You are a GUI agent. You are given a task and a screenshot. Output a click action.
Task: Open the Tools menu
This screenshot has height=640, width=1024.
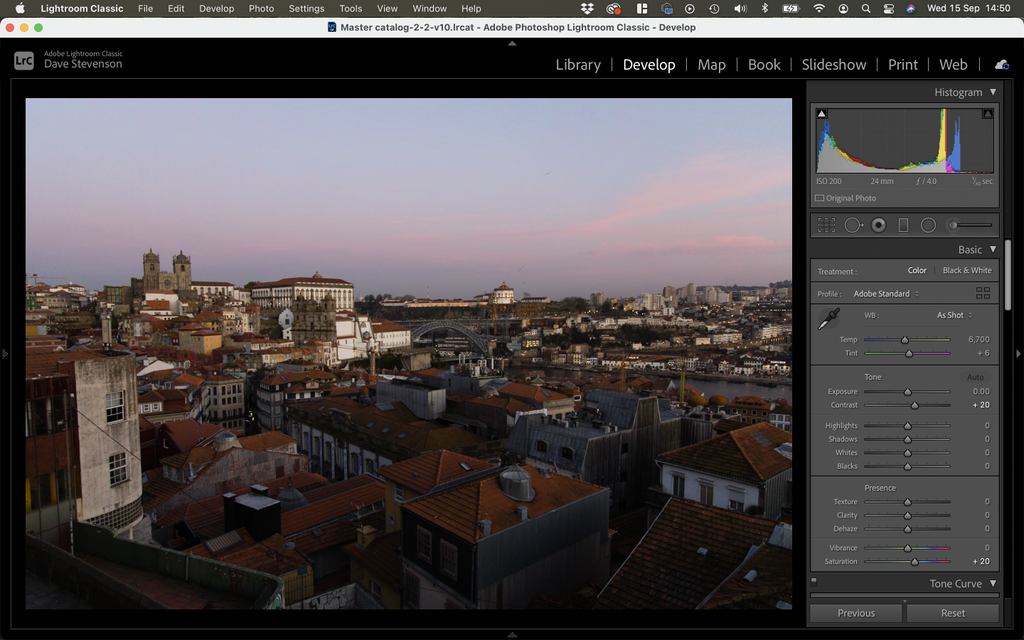point(351,8)
